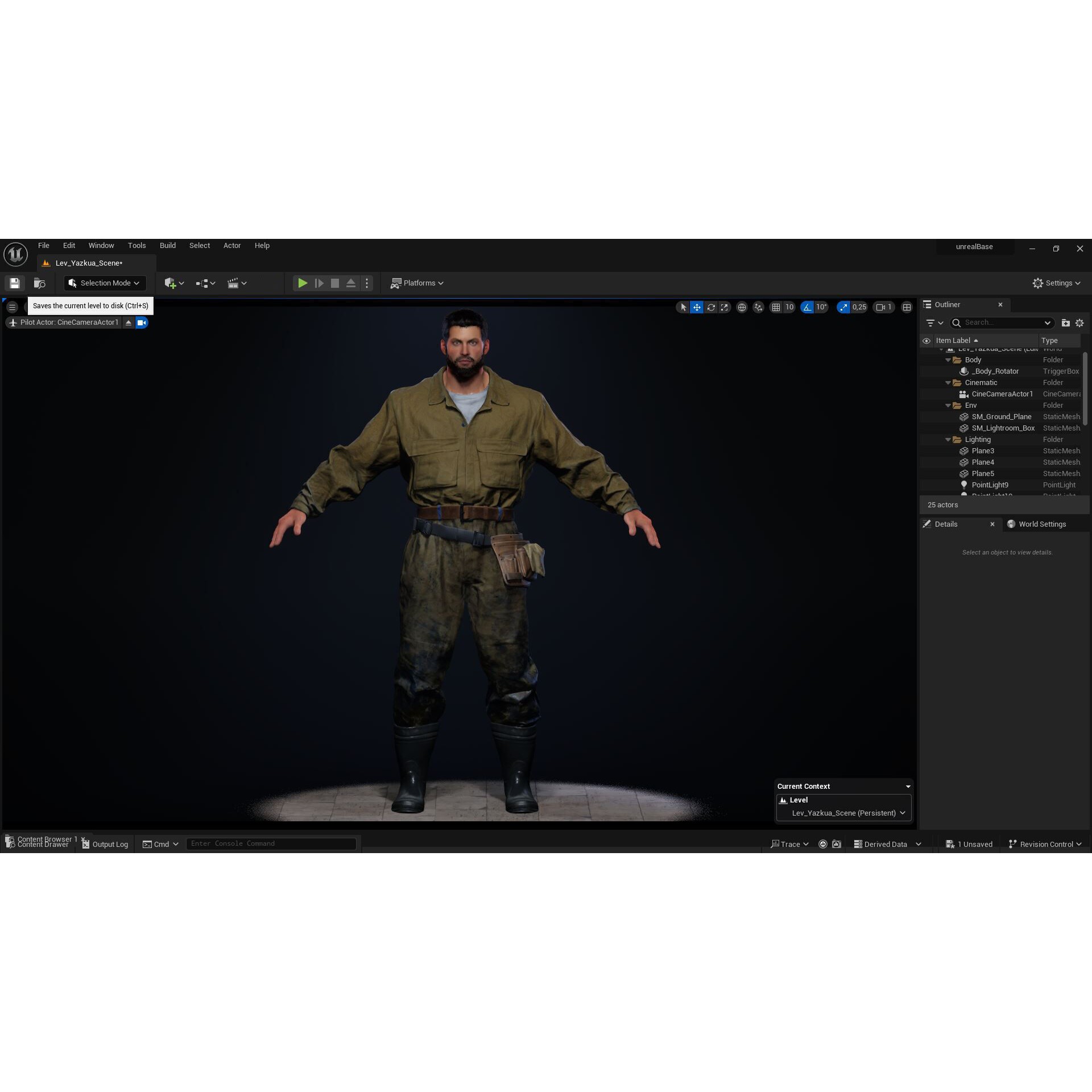Adjust camera speed setting
Image resolution: width=1092 pixels, height=1092 pixels.
[884, 307]
